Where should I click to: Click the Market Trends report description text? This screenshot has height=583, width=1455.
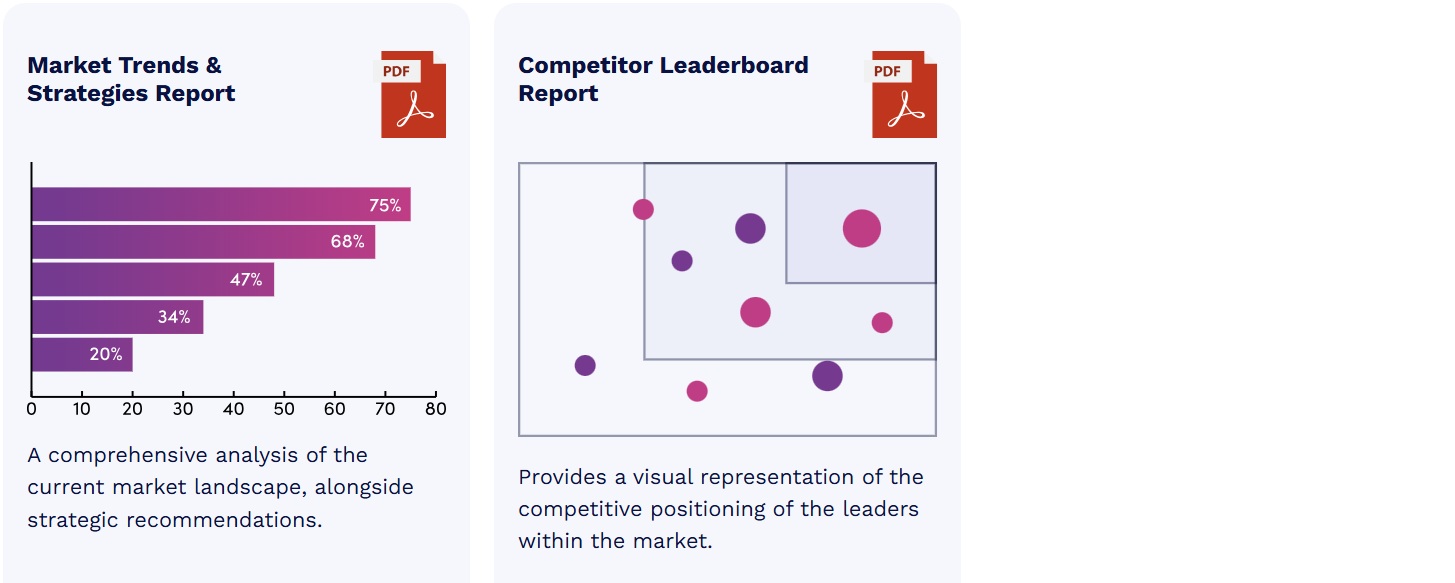tap(220, 487)
